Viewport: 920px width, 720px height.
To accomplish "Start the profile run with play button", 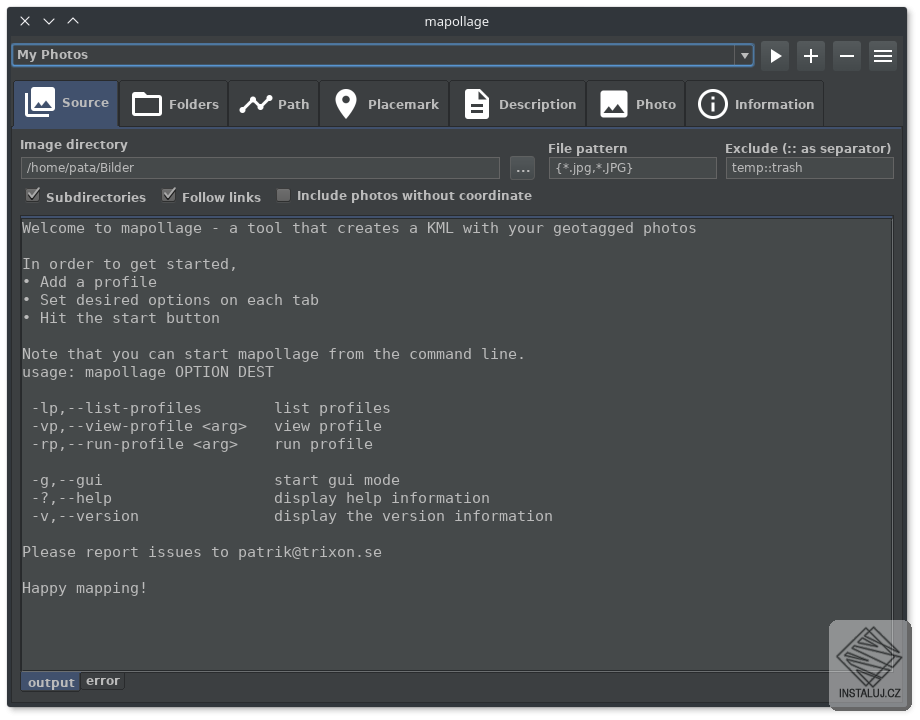I will point(775,56).
